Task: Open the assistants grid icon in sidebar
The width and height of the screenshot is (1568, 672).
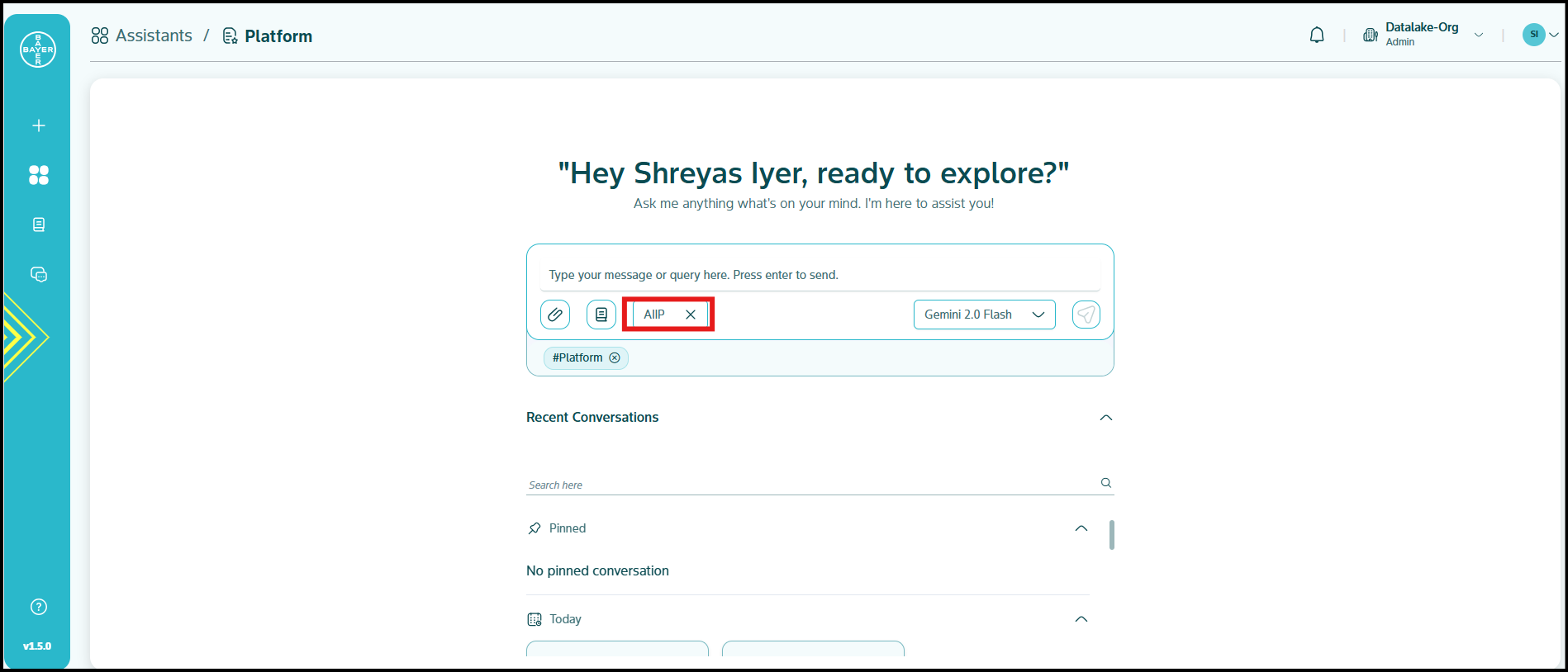Action: (x=38, y=175)
